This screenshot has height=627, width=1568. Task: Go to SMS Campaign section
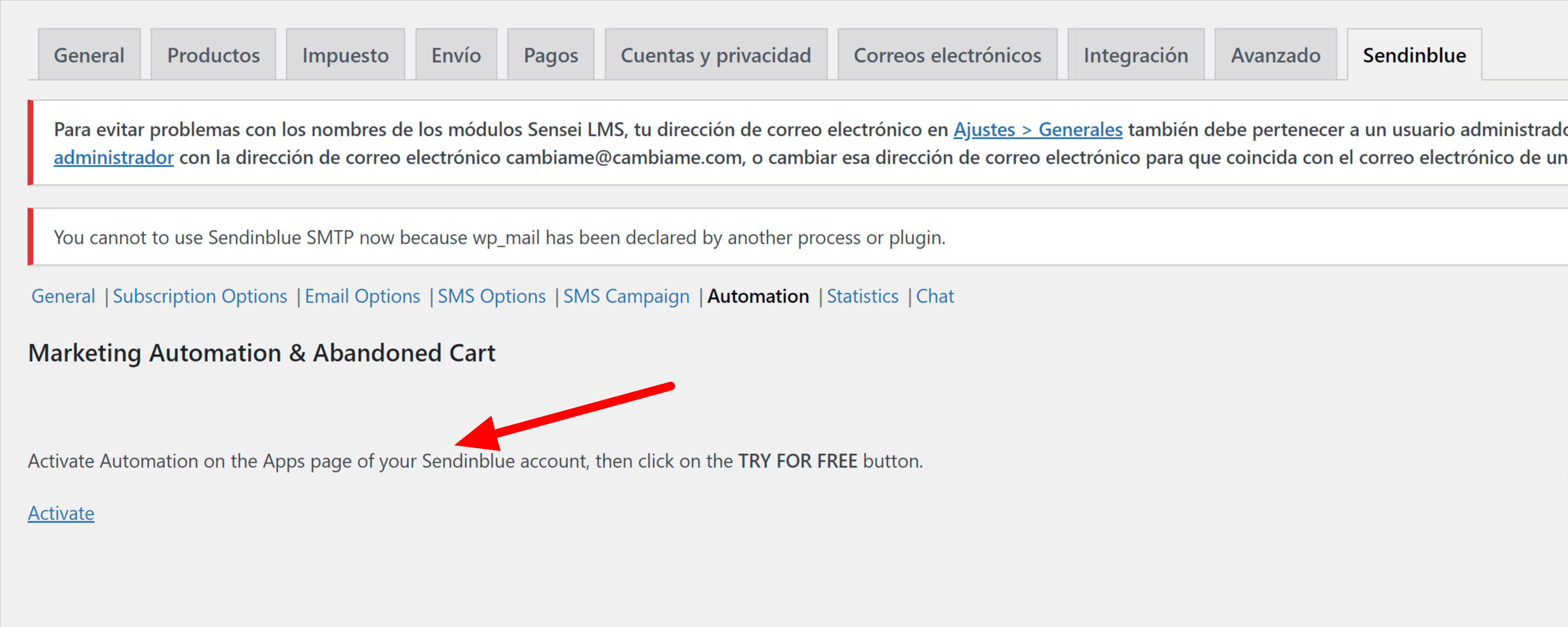627,297
